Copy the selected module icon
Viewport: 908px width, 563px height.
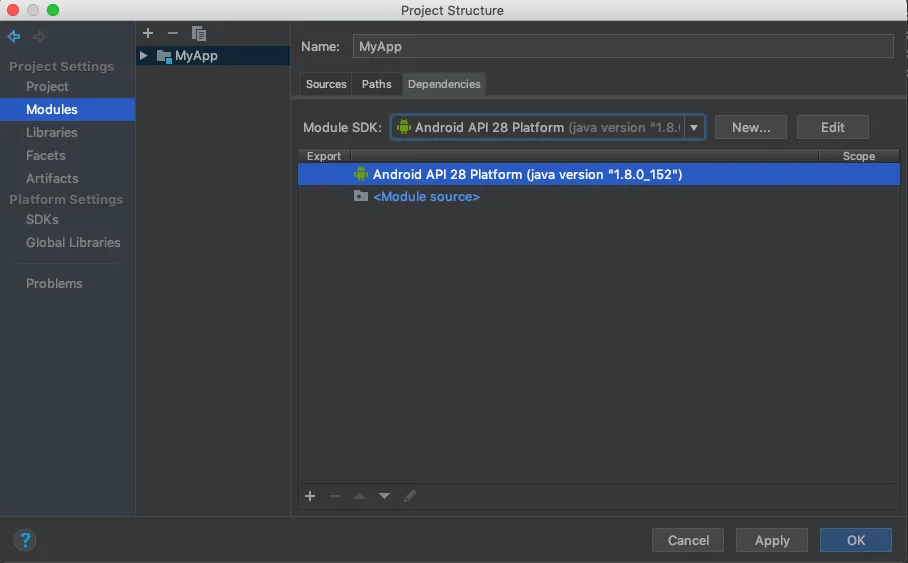[199, 34]
